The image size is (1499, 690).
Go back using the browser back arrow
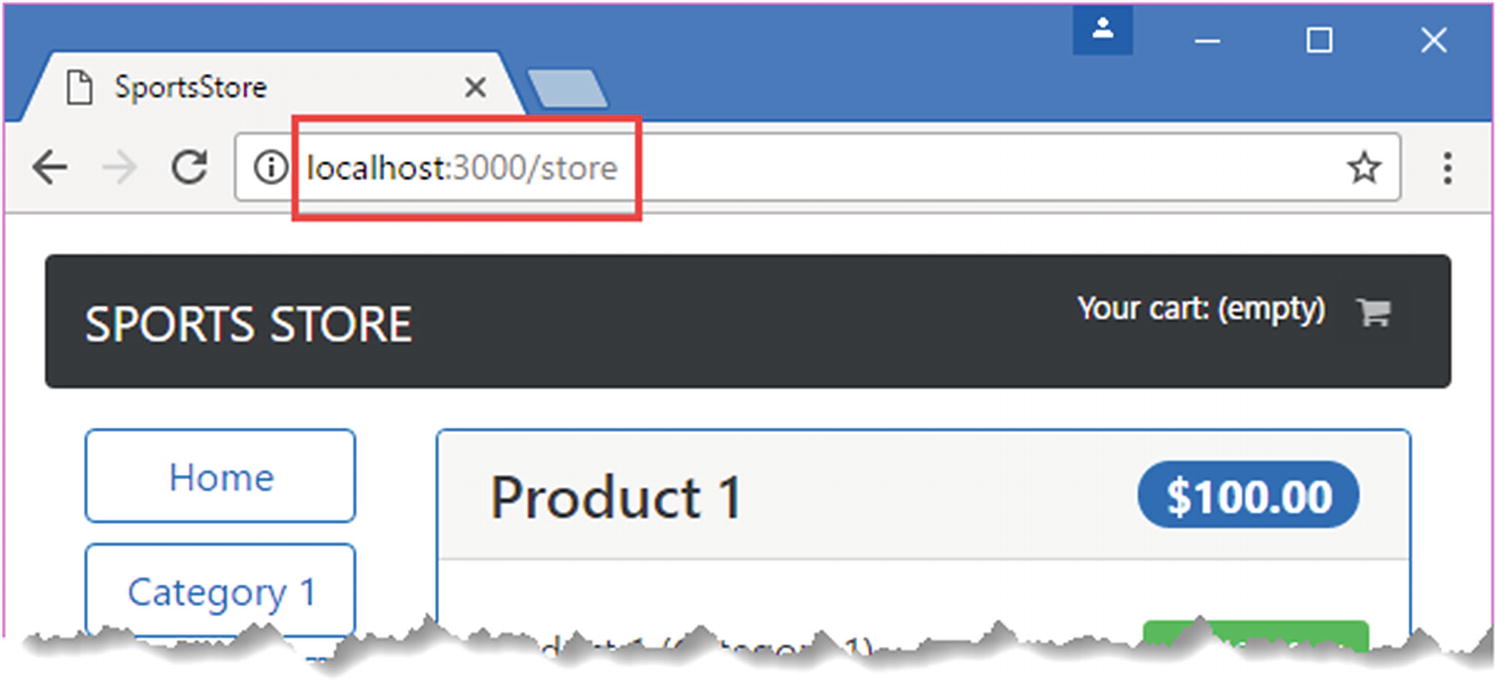50,169
